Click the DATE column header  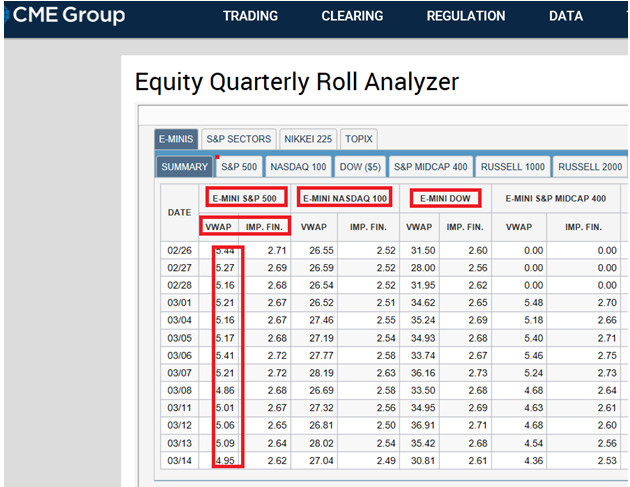point(179,213)
